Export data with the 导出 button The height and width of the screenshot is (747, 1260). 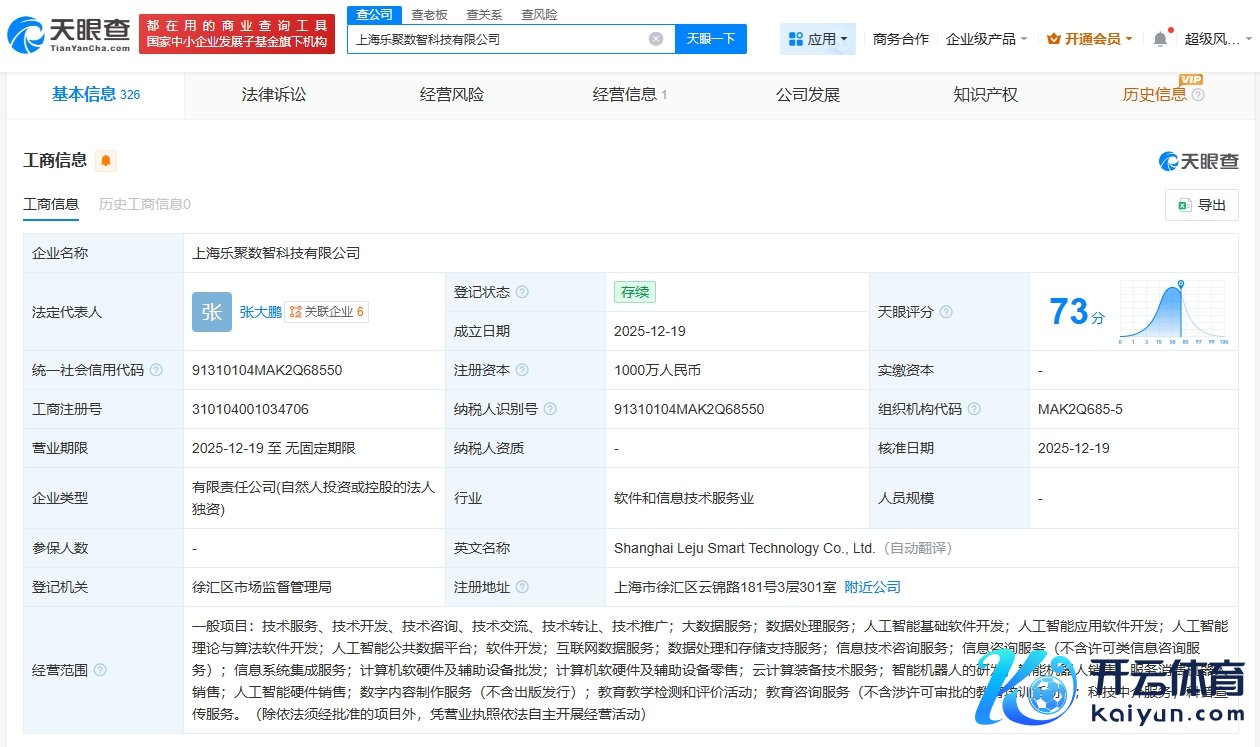[1202, 205]
